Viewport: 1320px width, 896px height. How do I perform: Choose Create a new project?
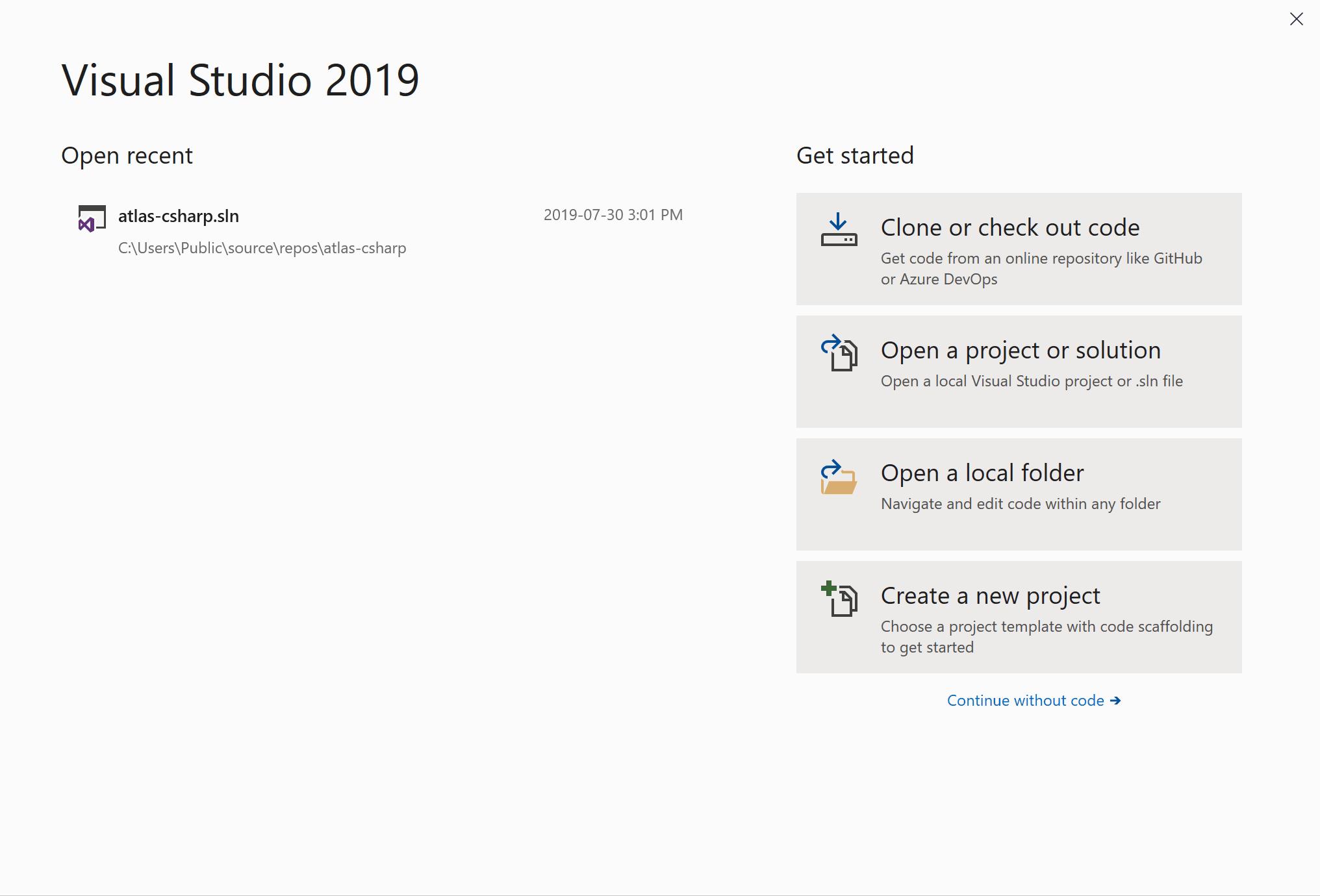coord(1019,617)
